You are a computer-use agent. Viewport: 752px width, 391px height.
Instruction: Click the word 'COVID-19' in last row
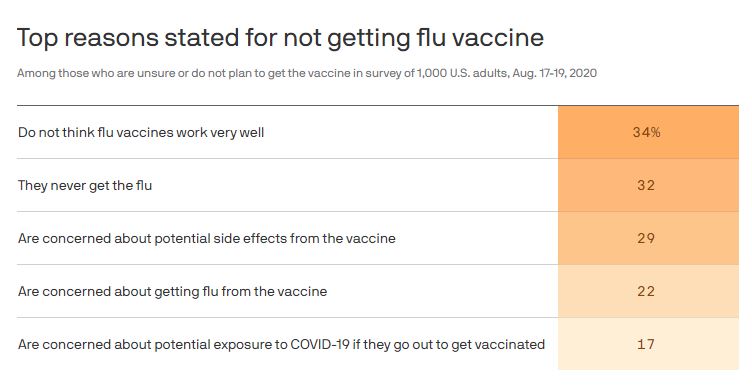[x=320, y=344]
